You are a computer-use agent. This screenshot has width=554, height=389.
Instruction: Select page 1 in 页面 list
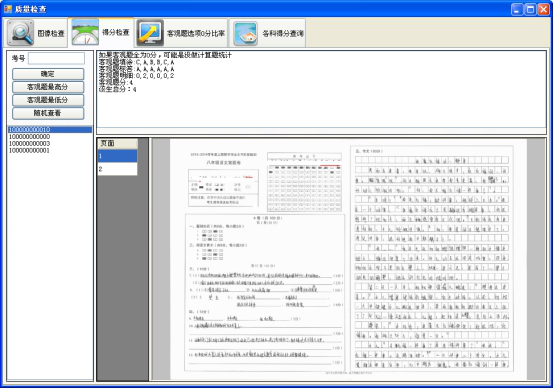pos(117,156)
